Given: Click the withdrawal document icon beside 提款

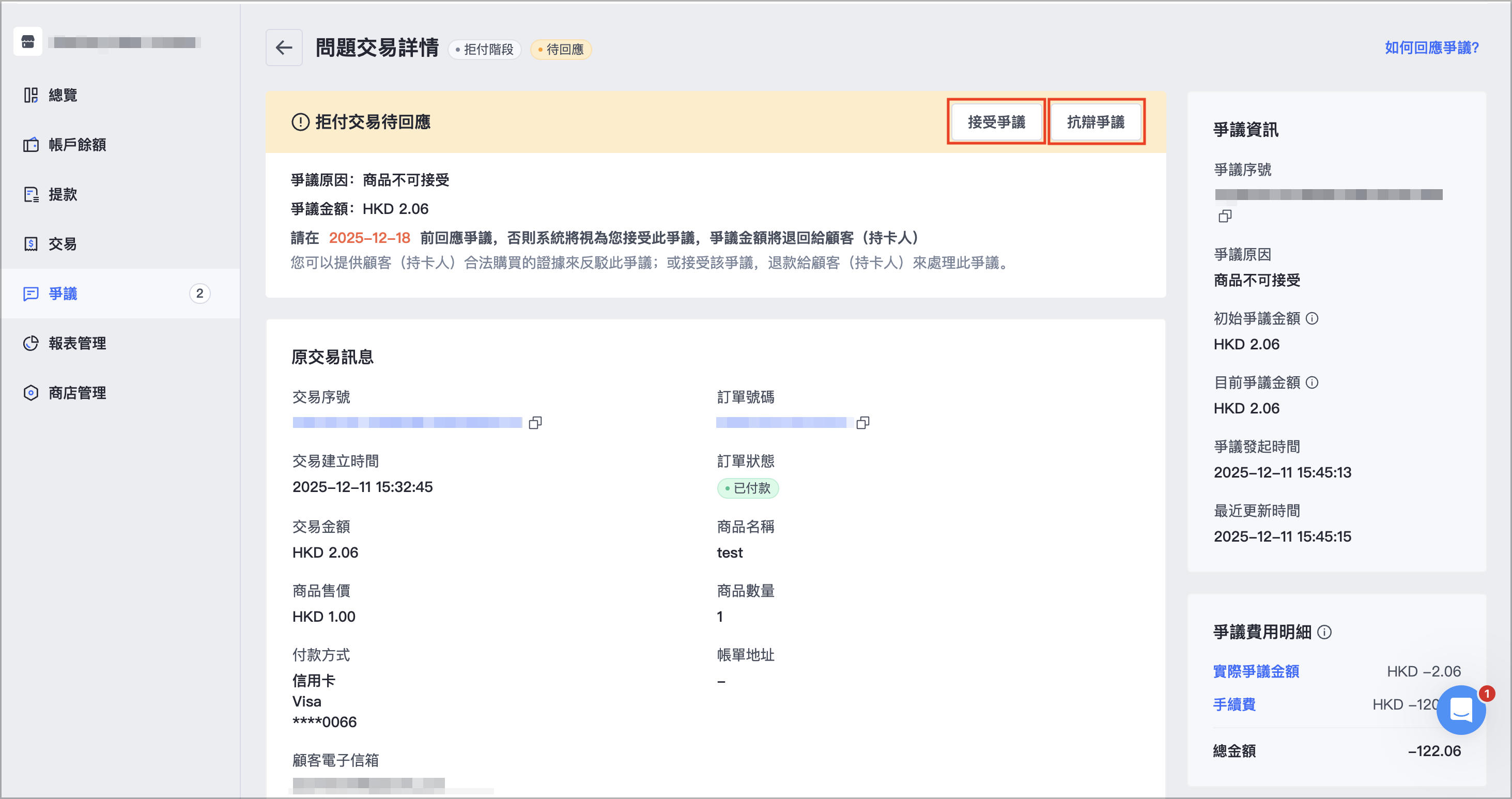Looking at the screenshot, I should [x=30, y=194].
